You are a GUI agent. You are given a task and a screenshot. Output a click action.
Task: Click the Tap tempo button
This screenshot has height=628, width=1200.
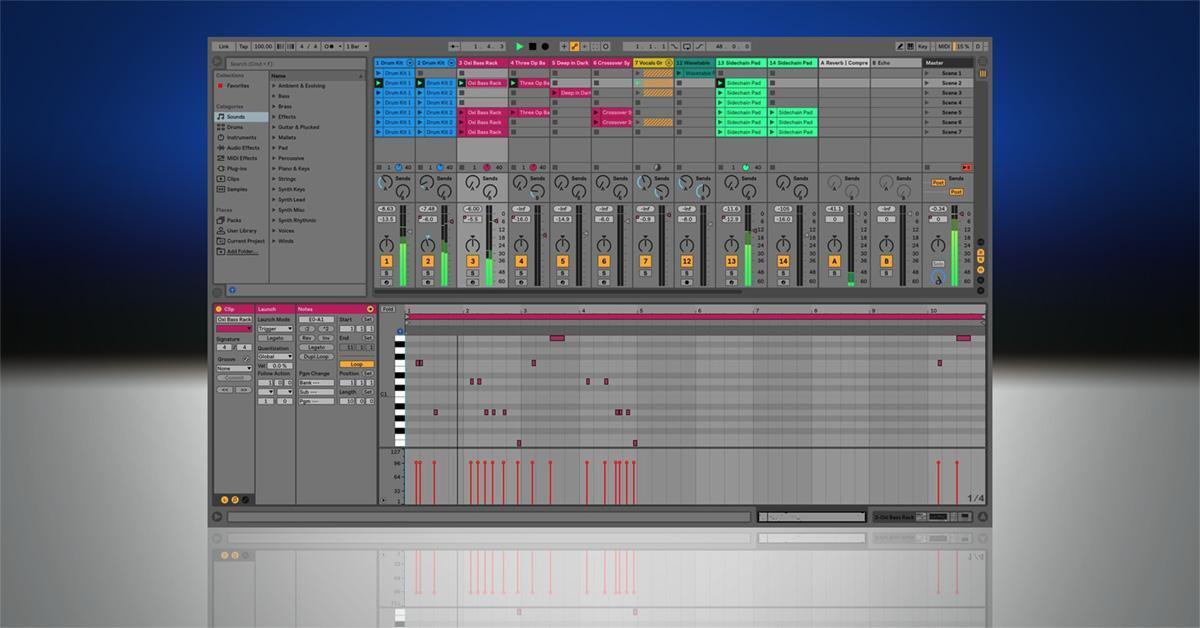243,46
